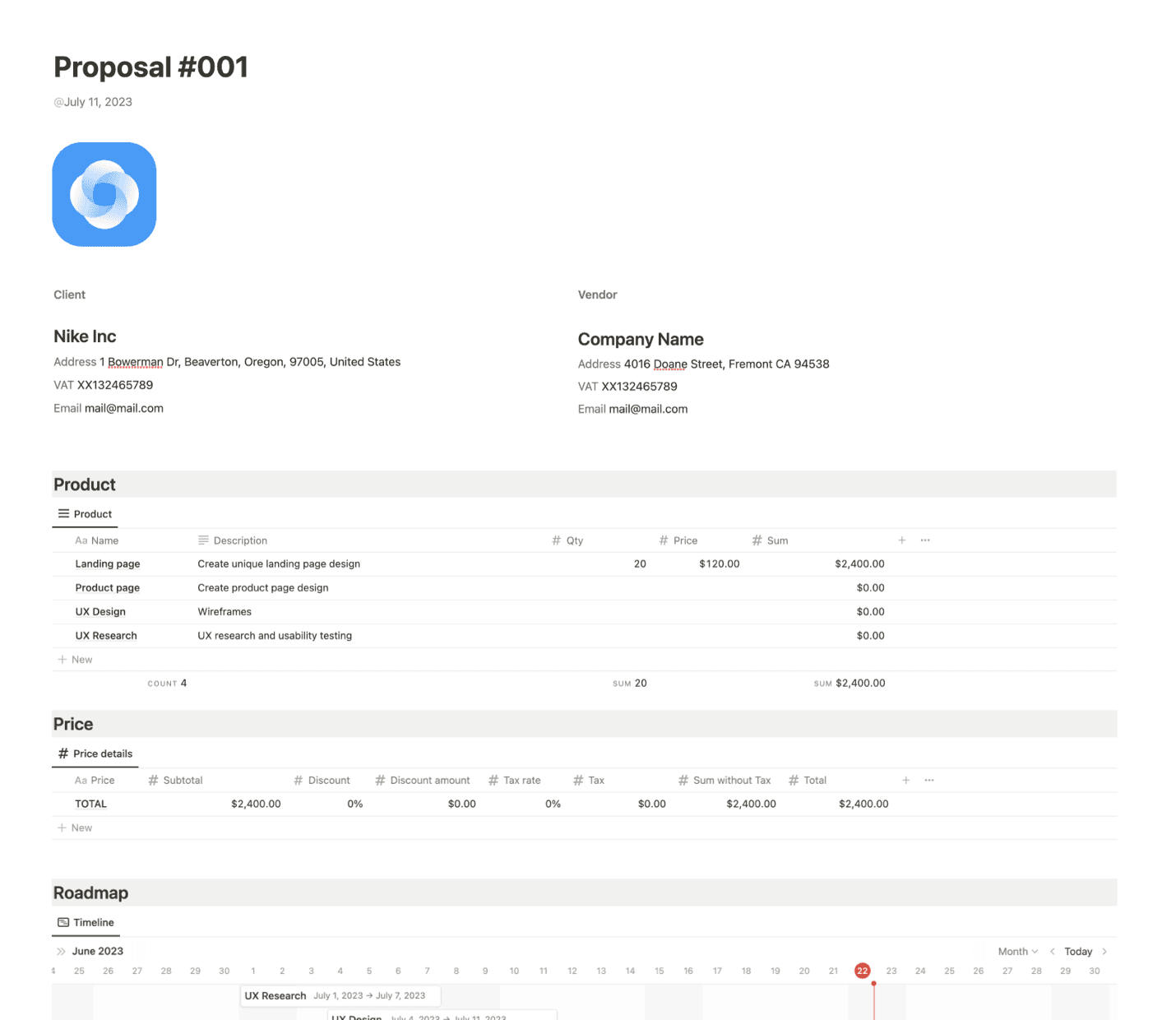Open the SUM $2,400.00 calculation footer
Viewport: 1176px width, 1020px height.
pos(850,684)
